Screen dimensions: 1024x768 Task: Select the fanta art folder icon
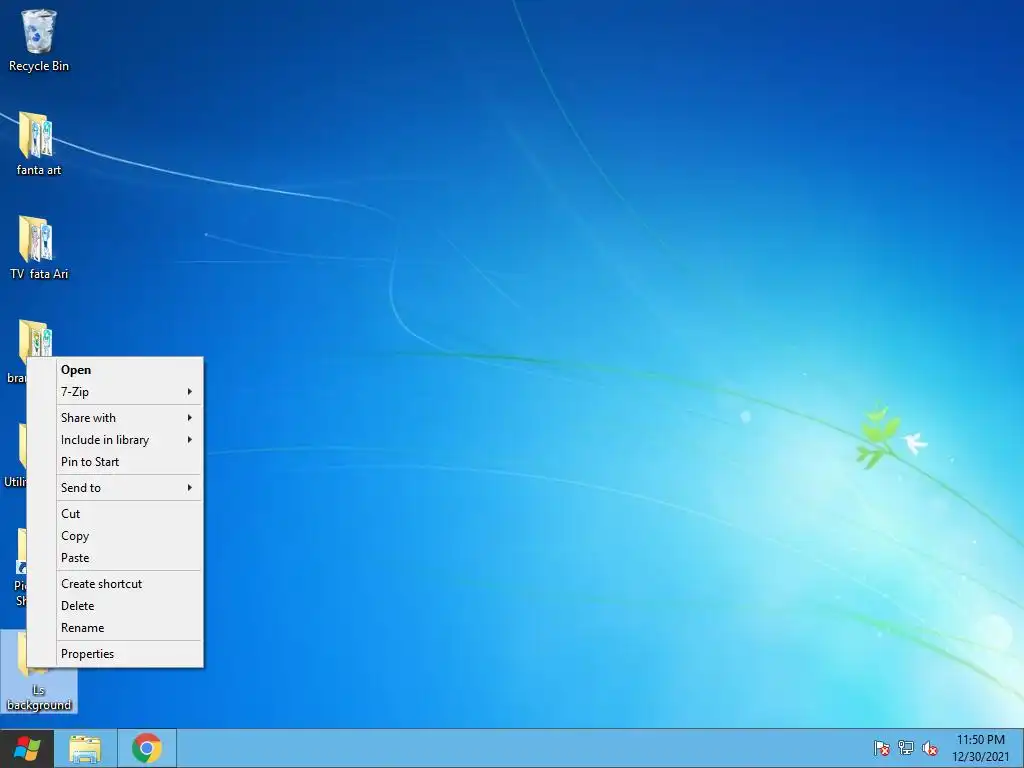tap(36, 135)
